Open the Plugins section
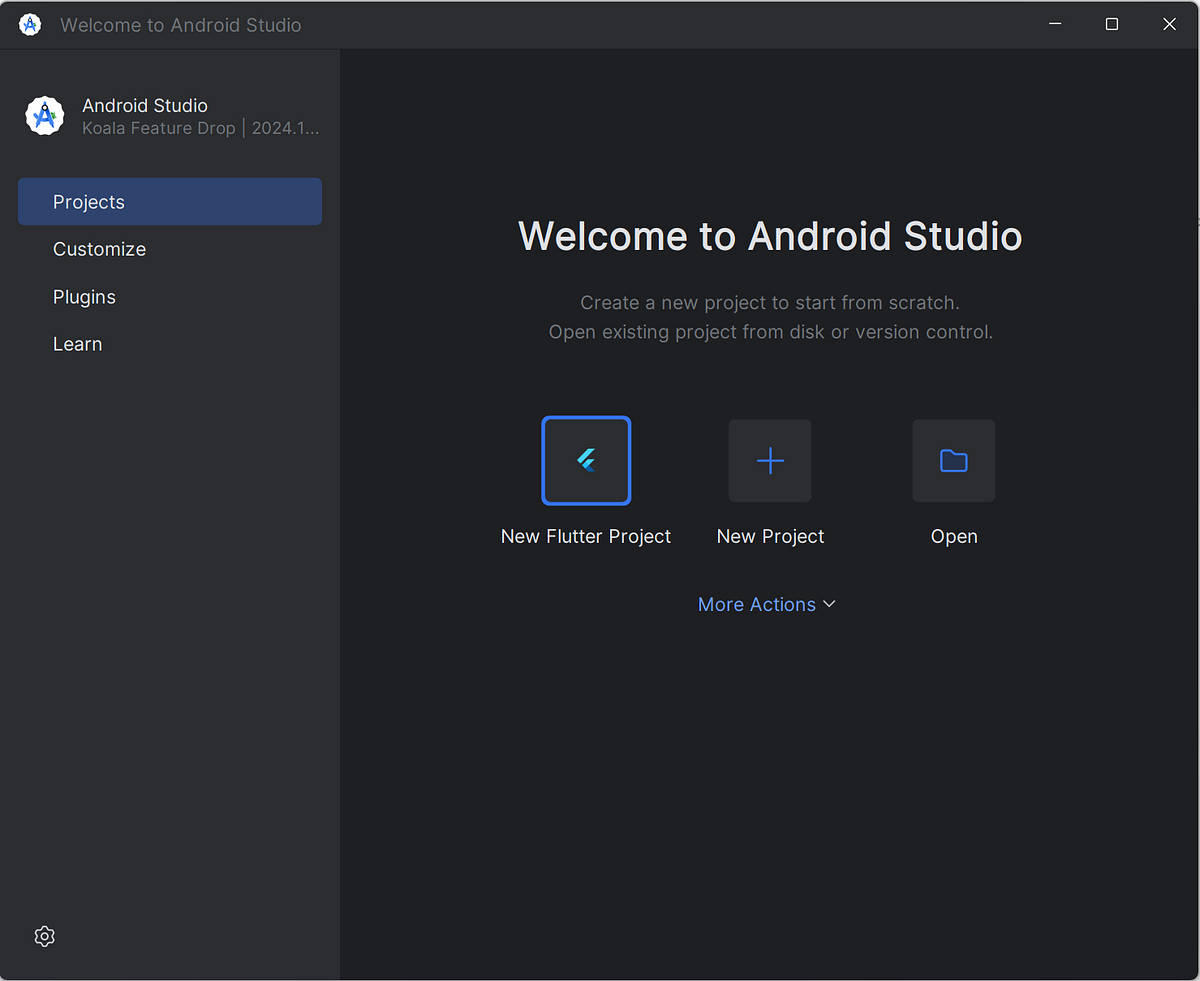The height and width of the screenshot is (981, 1200). tap(84, 296)
